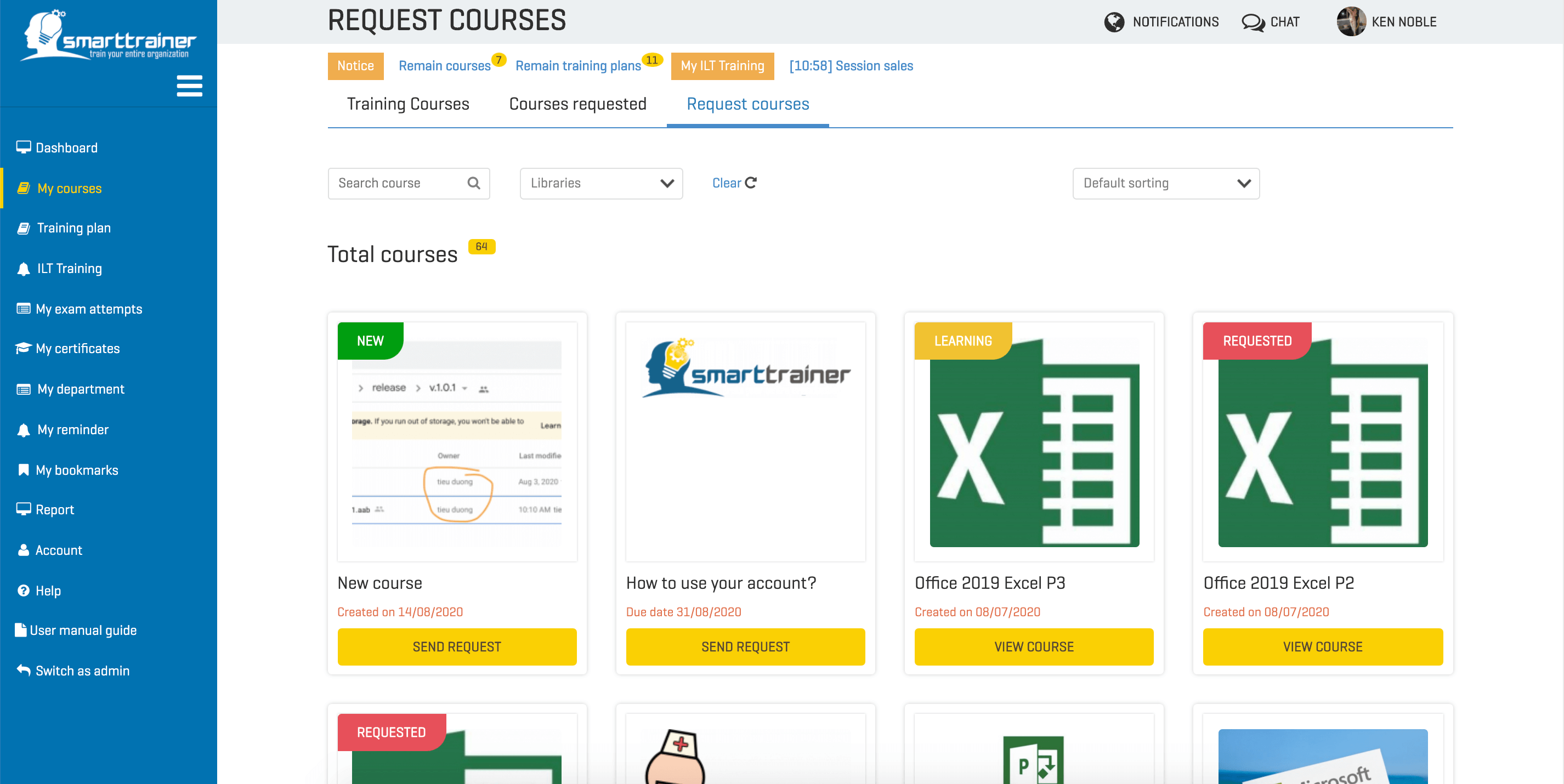Screen dimensions: 1564x784
Task: Click the smarttrainer logo in sidebar
Action: (108, 36)
